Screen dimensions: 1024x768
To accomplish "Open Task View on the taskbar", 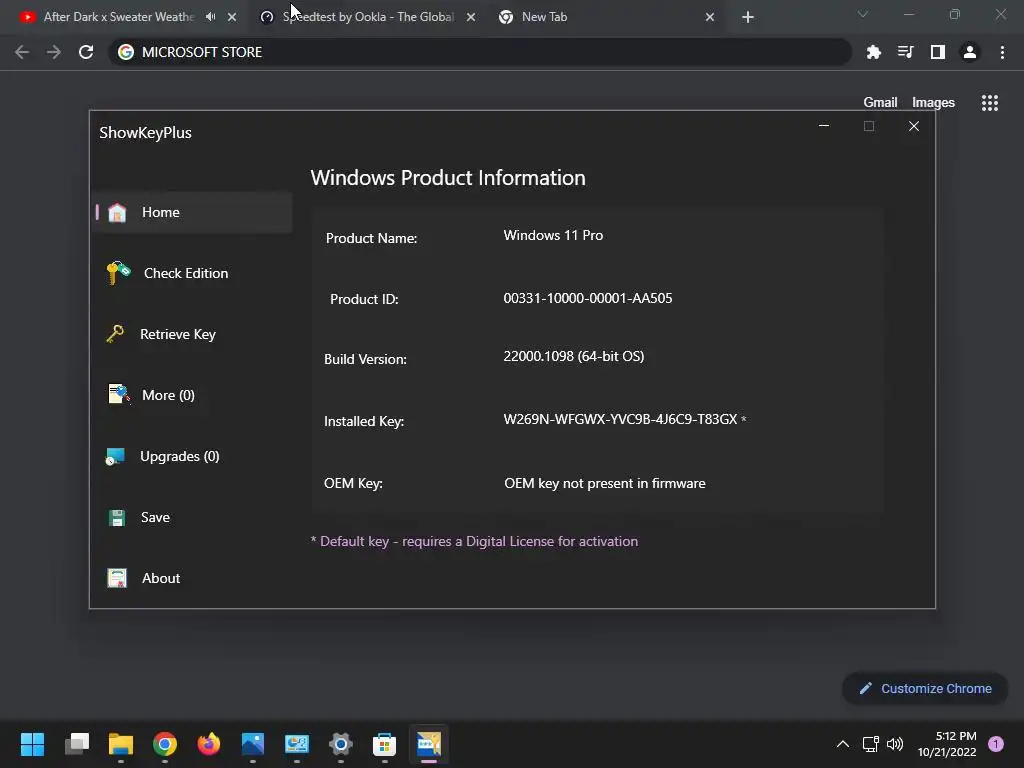I will point(77,744).
